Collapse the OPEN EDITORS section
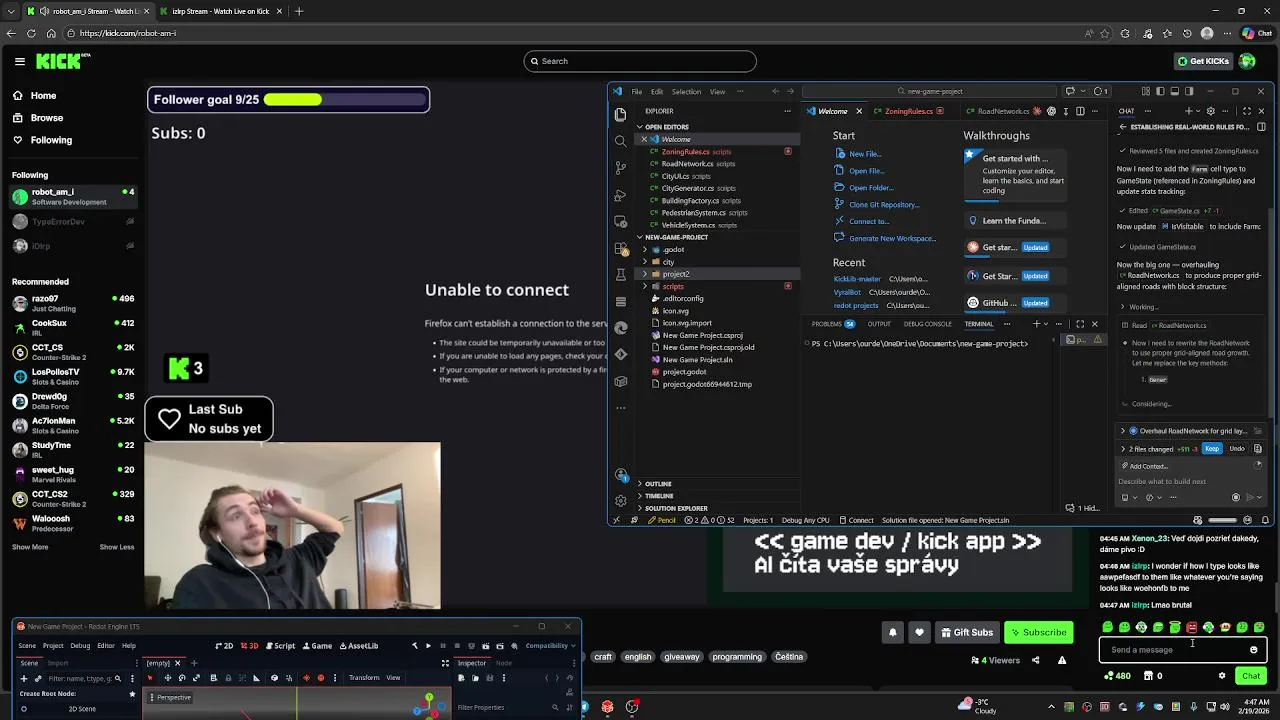 click(x=666, y=127)
